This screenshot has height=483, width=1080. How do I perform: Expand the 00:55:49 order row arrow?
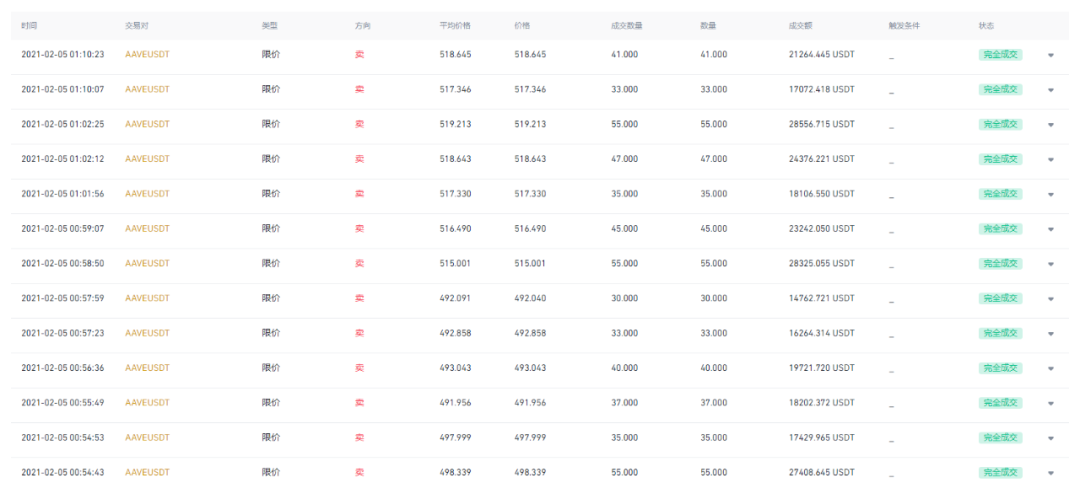(1050, 403)
